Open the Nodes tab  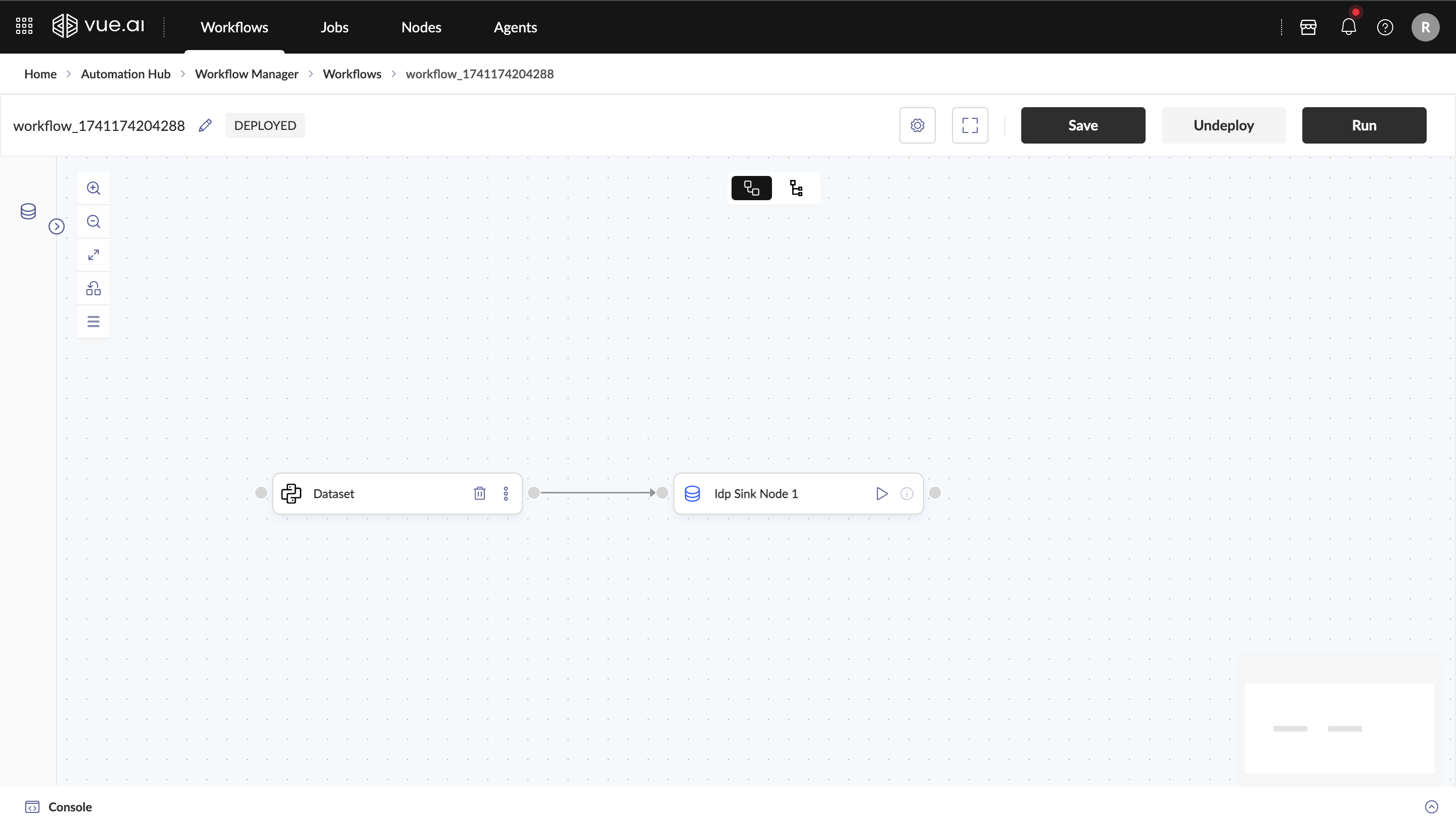click(x=421, y=27)
